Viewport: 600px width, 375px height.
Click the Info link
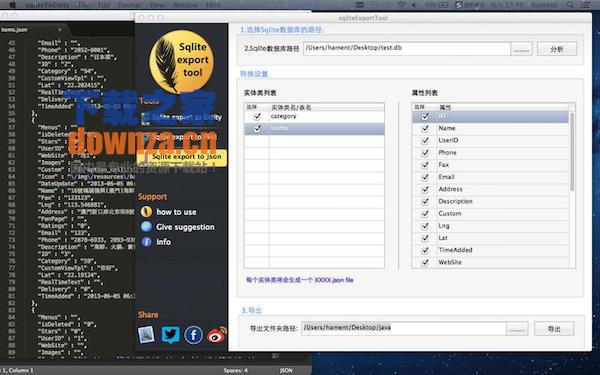click(x=163, y=242)
